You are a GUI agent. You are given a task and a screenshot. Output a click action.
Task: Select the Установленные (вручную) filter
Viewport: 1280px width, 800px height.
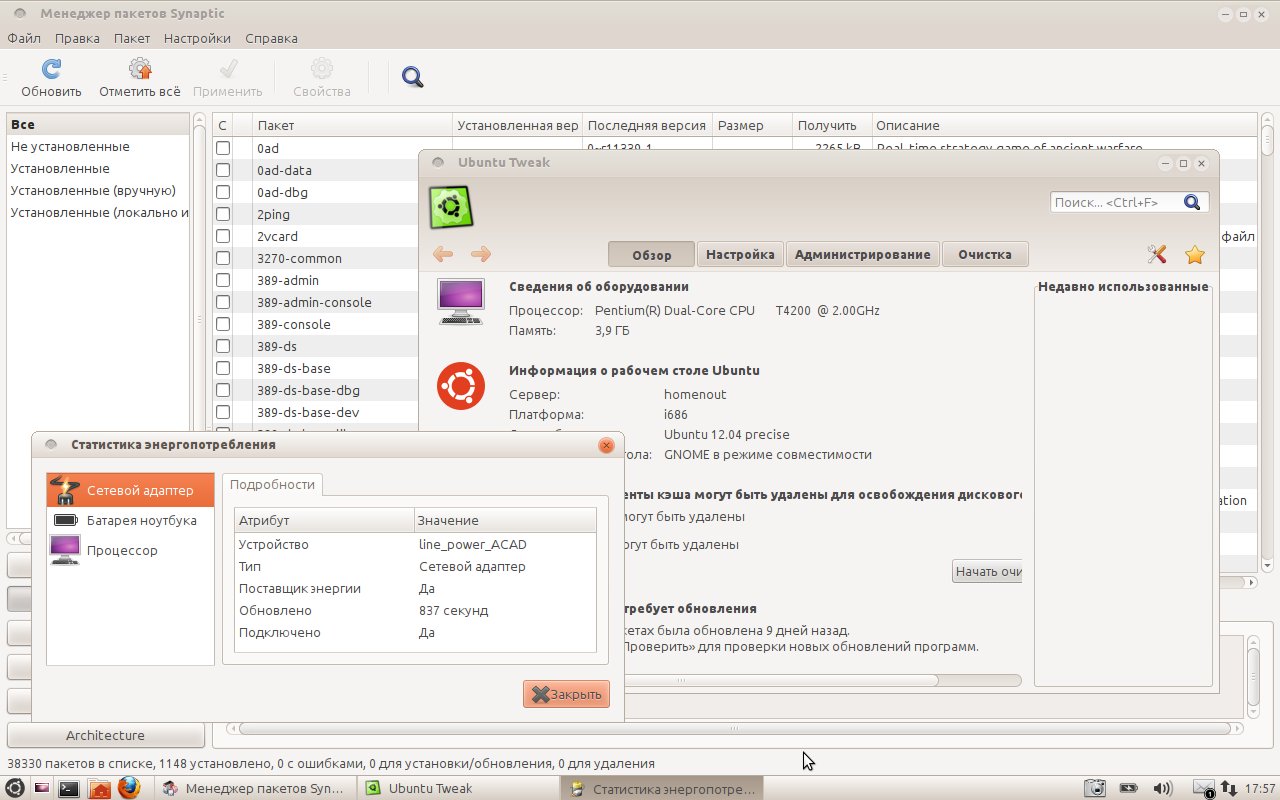93,190
